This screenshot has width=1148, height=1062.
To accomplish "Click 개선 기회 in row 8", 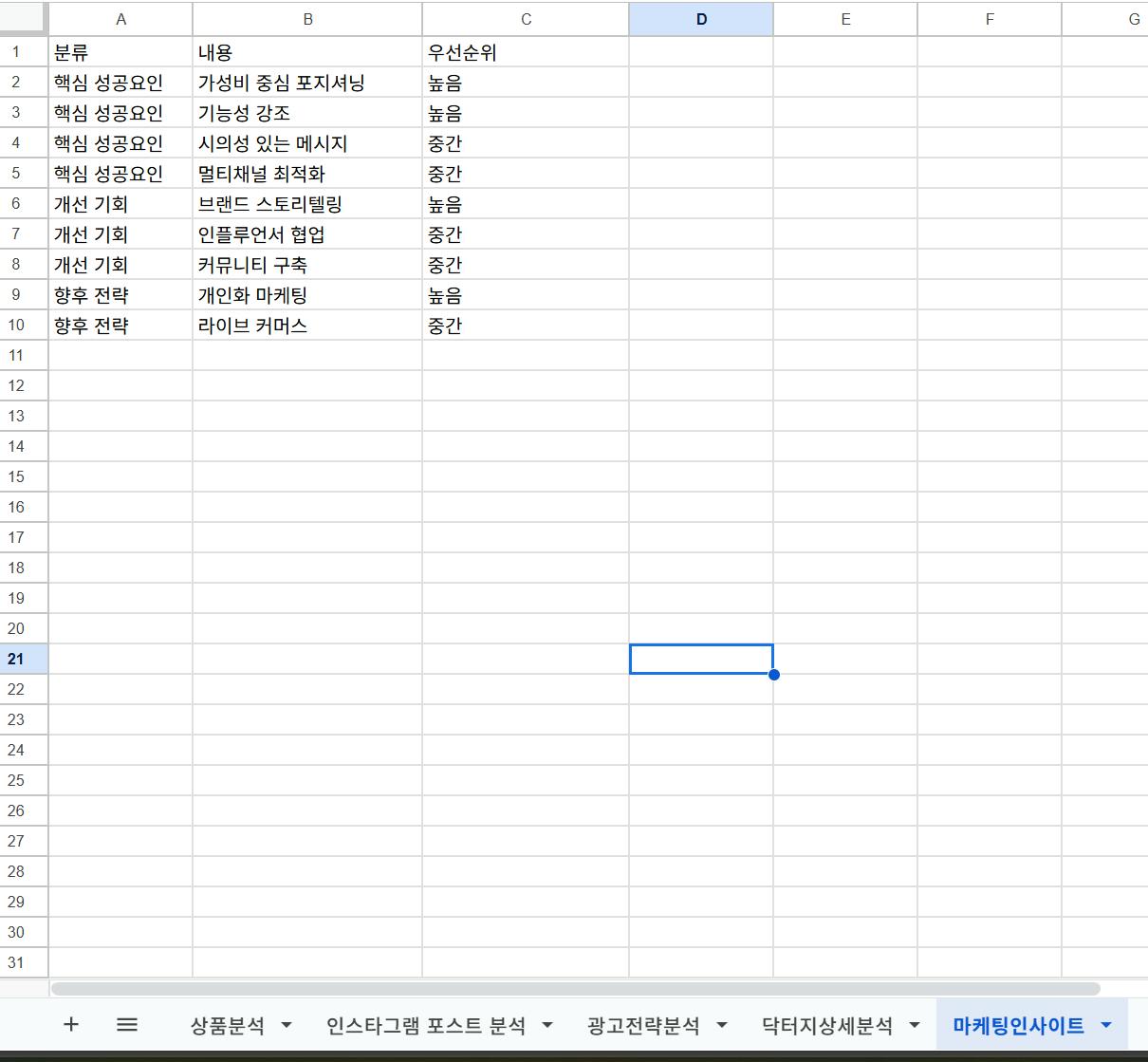I will 120,265.
